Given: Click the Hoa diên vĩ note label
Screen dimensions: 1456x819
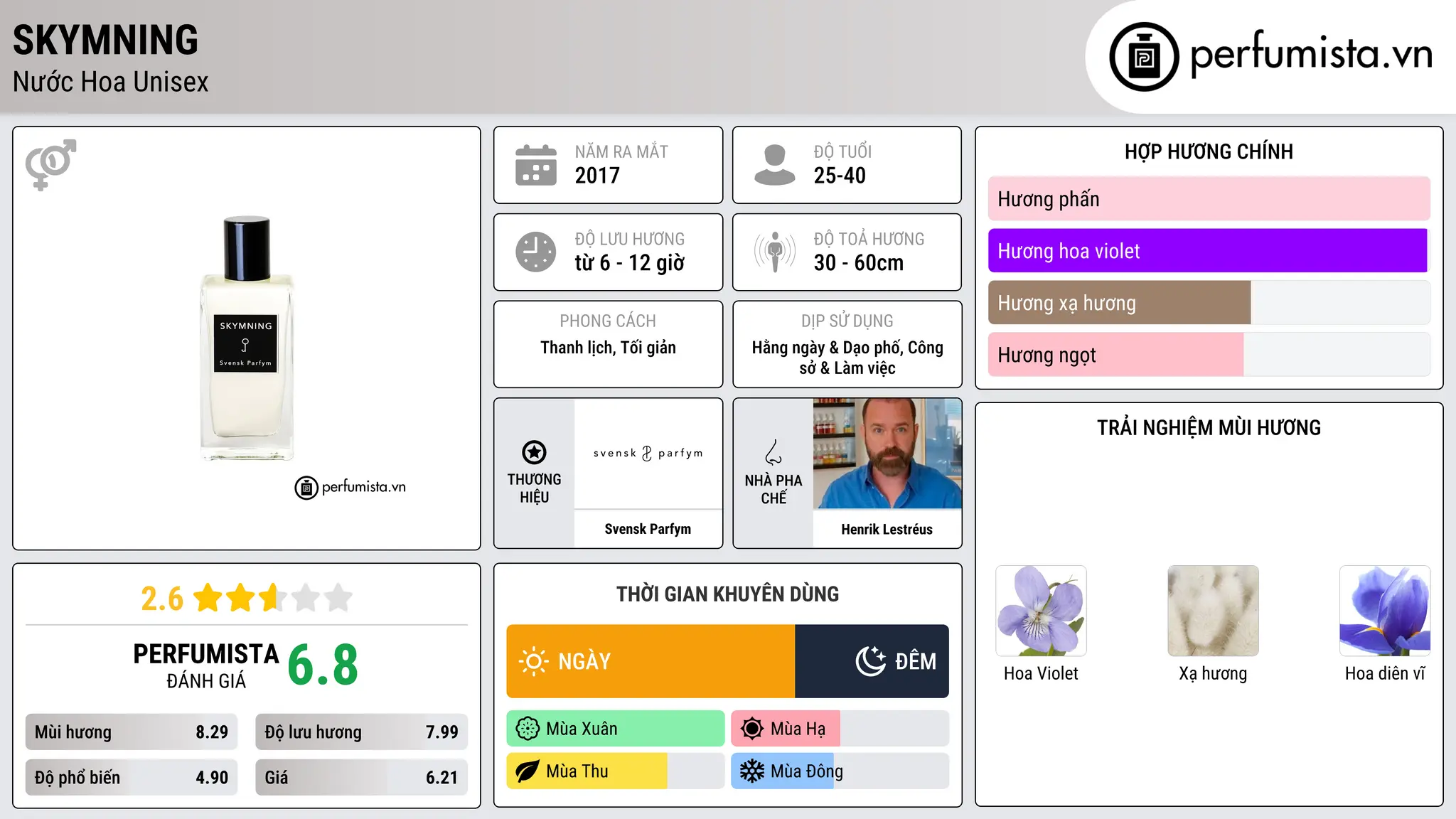Looking at the screenshot, I should tap(1385, 673).
